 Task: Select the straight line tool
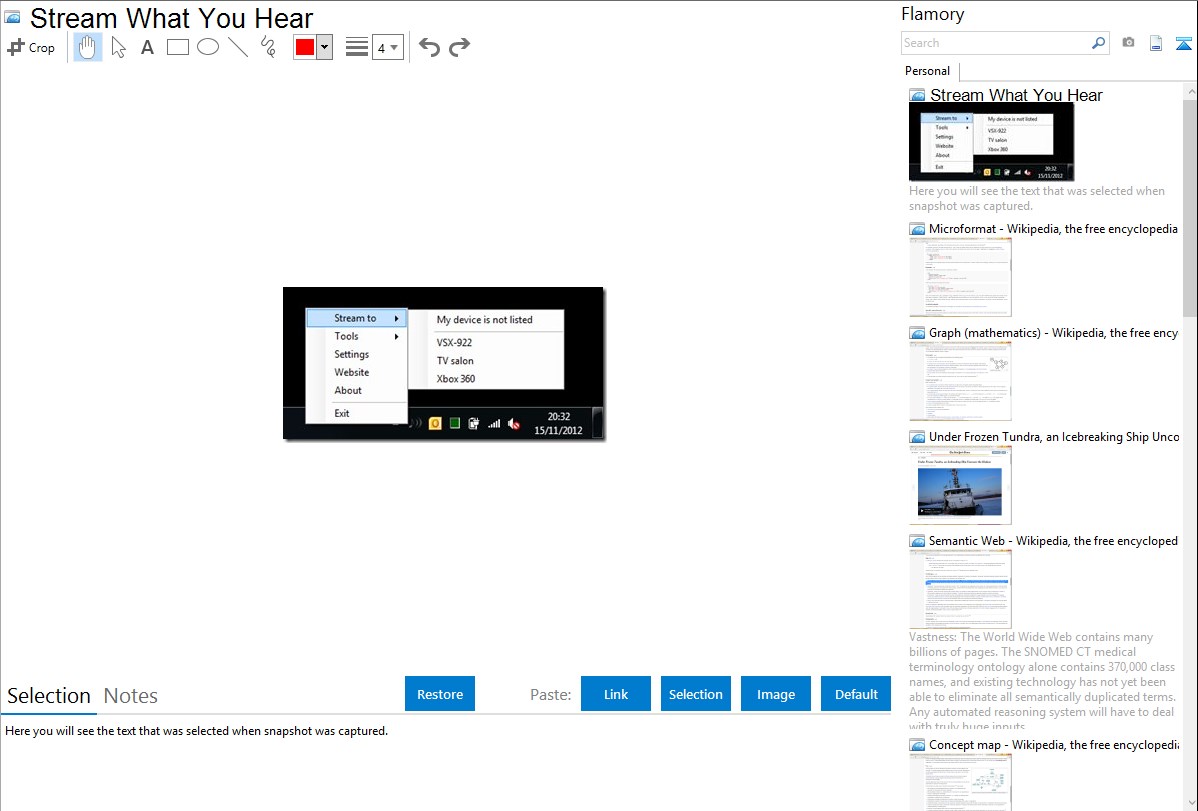[238, 47]
